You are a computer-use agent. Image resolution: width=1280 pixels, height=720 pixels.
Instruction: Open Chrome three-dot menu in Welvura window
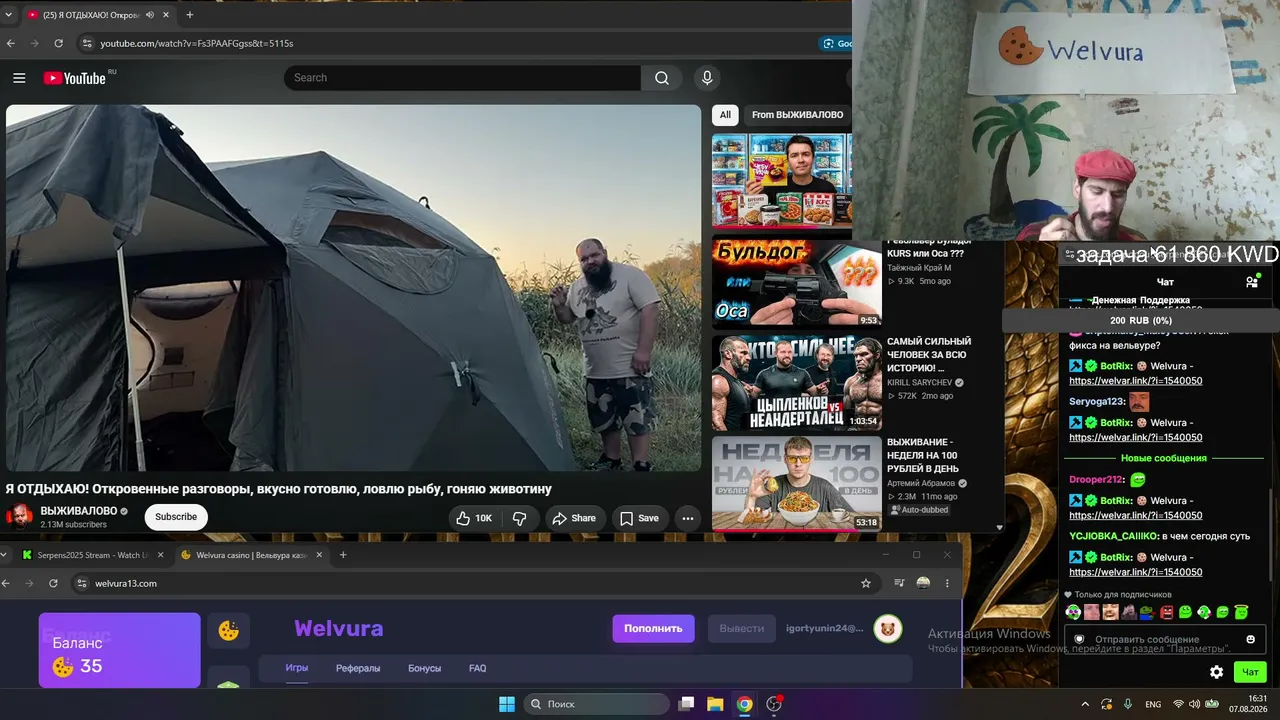coord(947,583)
